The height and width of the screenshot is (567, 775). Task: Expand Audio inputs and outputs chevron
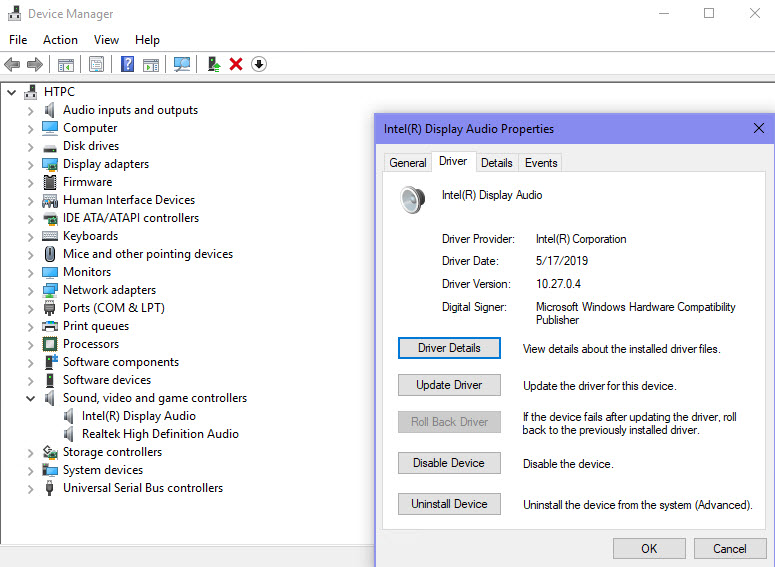pos(30,111)
